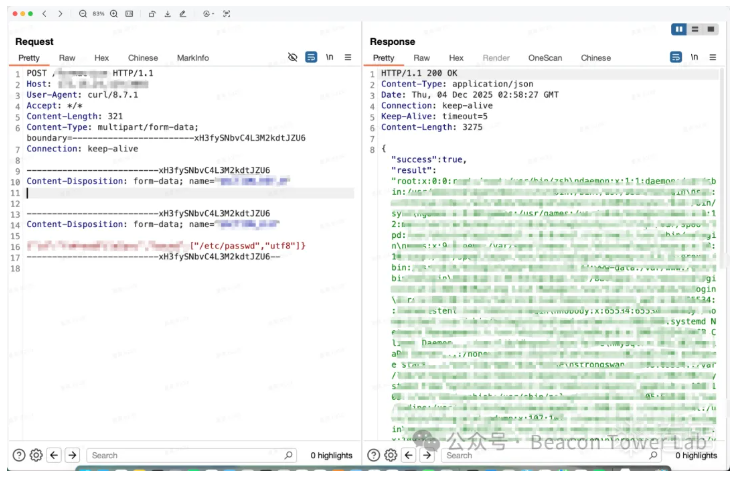Open help for the Request search bar
This screenshot has height=478, width=736.
[x=19, y=455]
